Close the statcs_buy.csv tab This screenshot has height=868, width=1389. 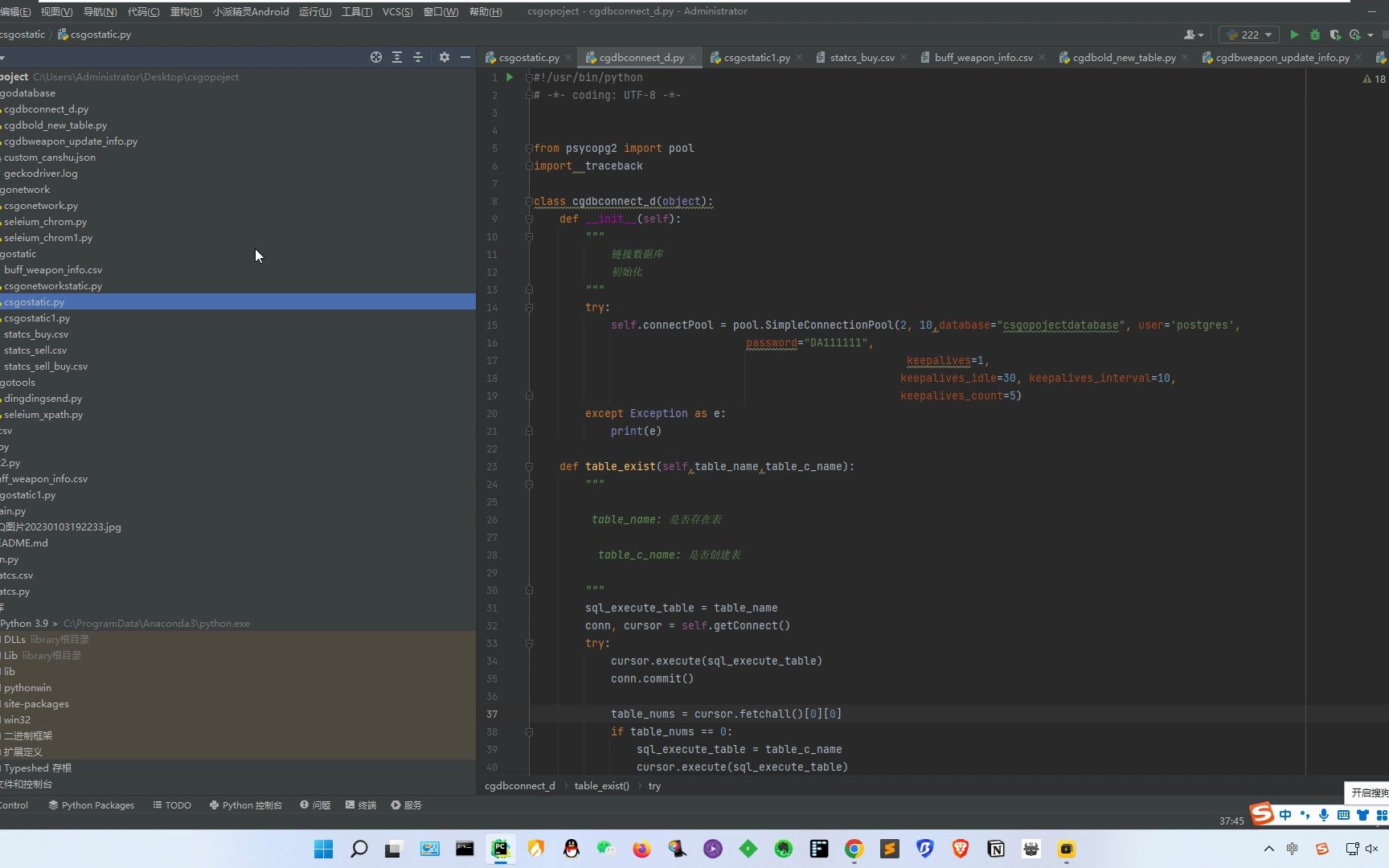(x=903, y=57)
